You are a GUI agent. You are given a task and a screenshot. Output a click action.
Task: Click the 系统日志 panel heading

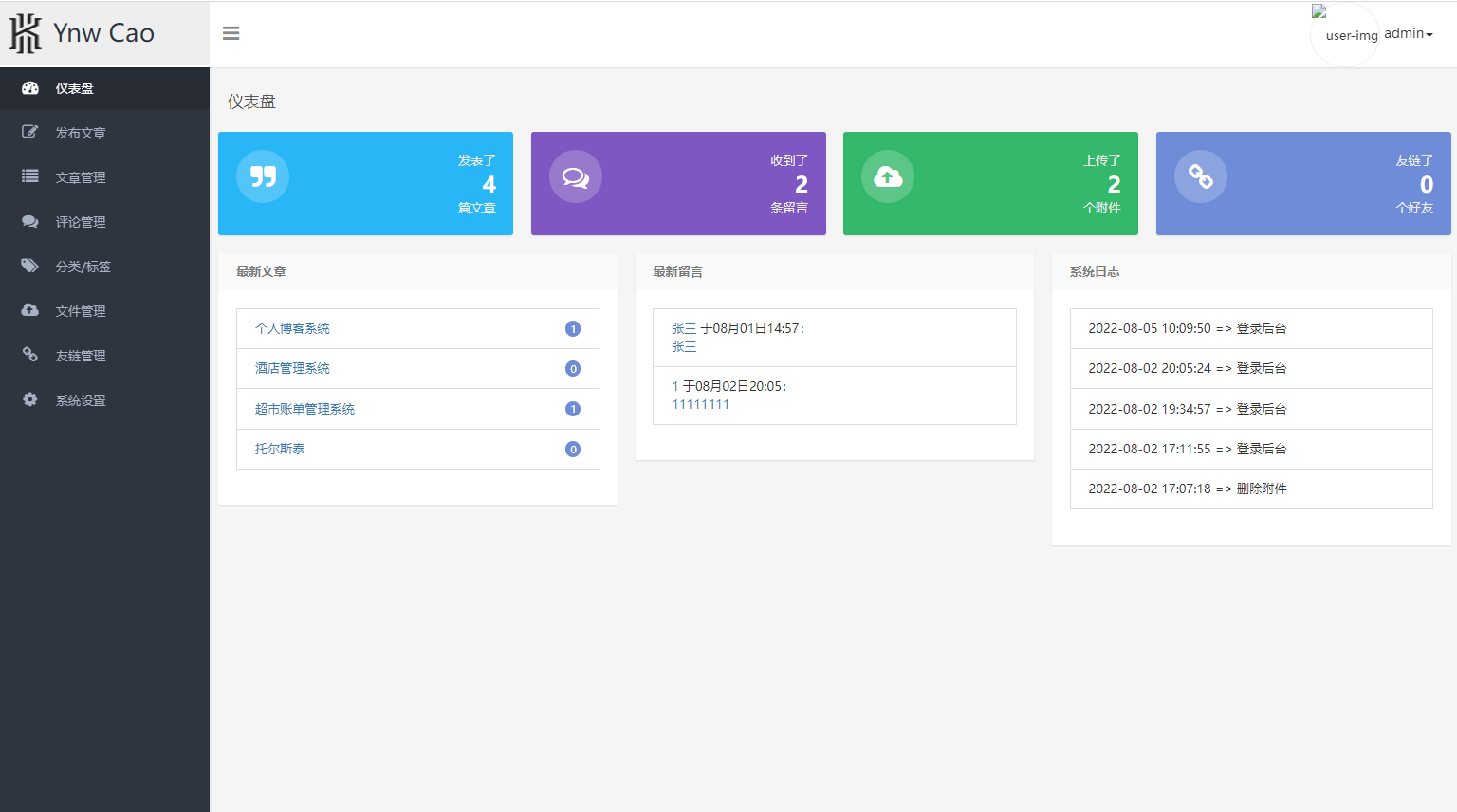click(1095, 271)
